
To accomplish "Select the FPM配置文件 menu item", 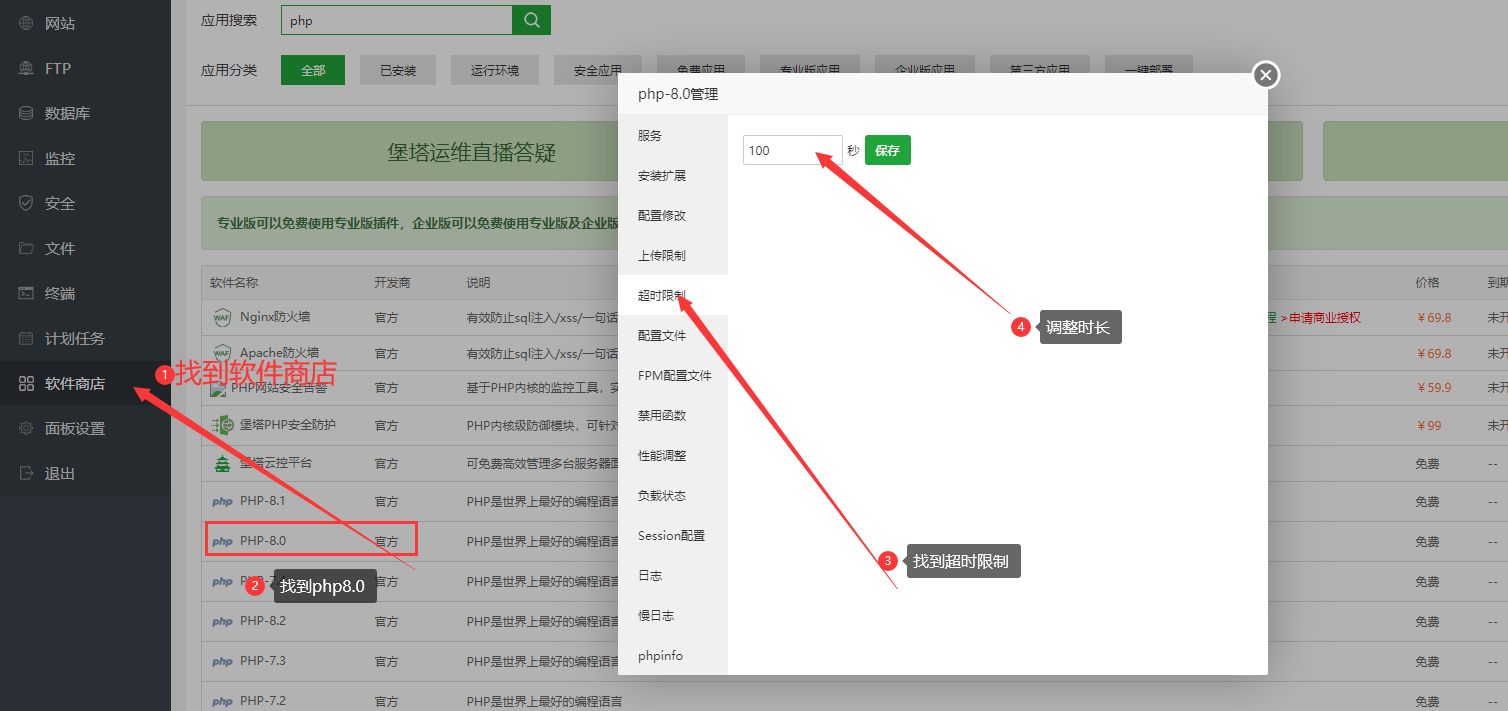I will (x=674, y=376).
